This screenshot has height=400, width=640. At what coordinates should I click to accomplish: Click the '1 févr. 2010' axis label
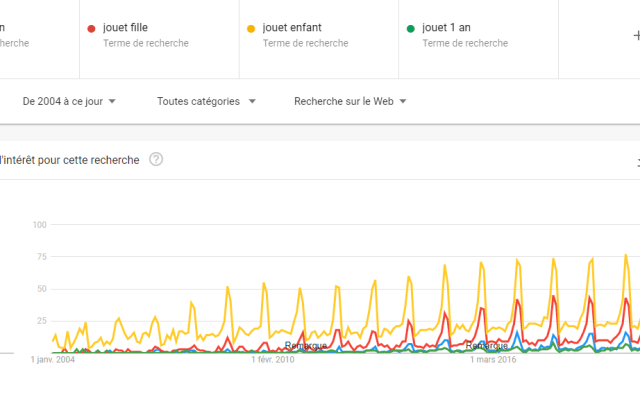coord(273,360)
